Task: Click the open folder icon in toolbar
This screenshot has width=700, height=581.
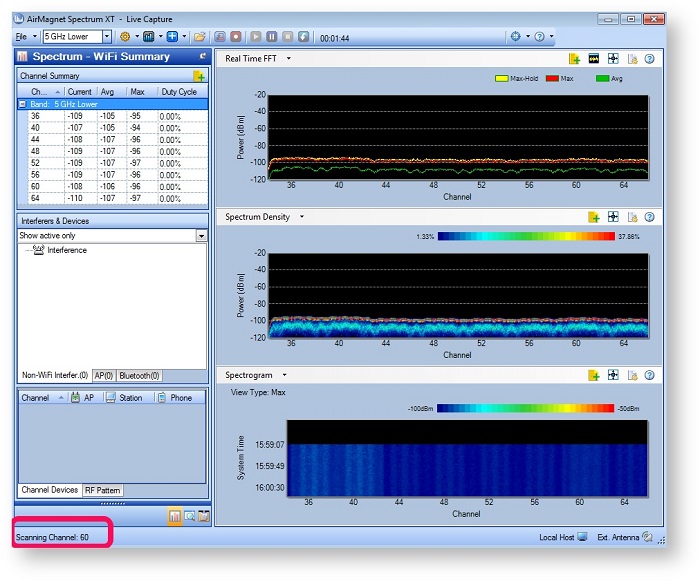Action: (x=200, y=37)
